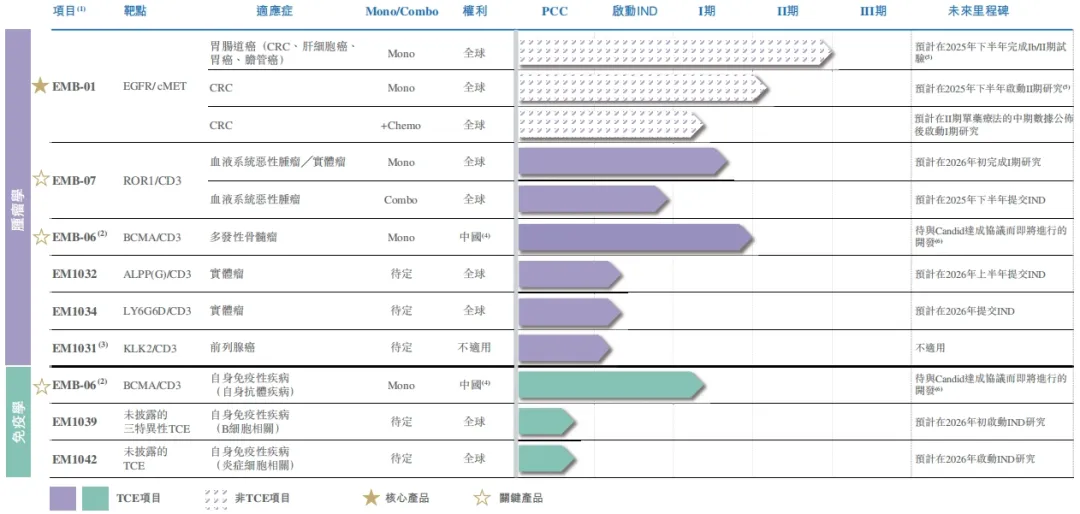Select the 腫瘤學 vertical section label
This screenshot has height=514, width=1080.
point(19,197)
